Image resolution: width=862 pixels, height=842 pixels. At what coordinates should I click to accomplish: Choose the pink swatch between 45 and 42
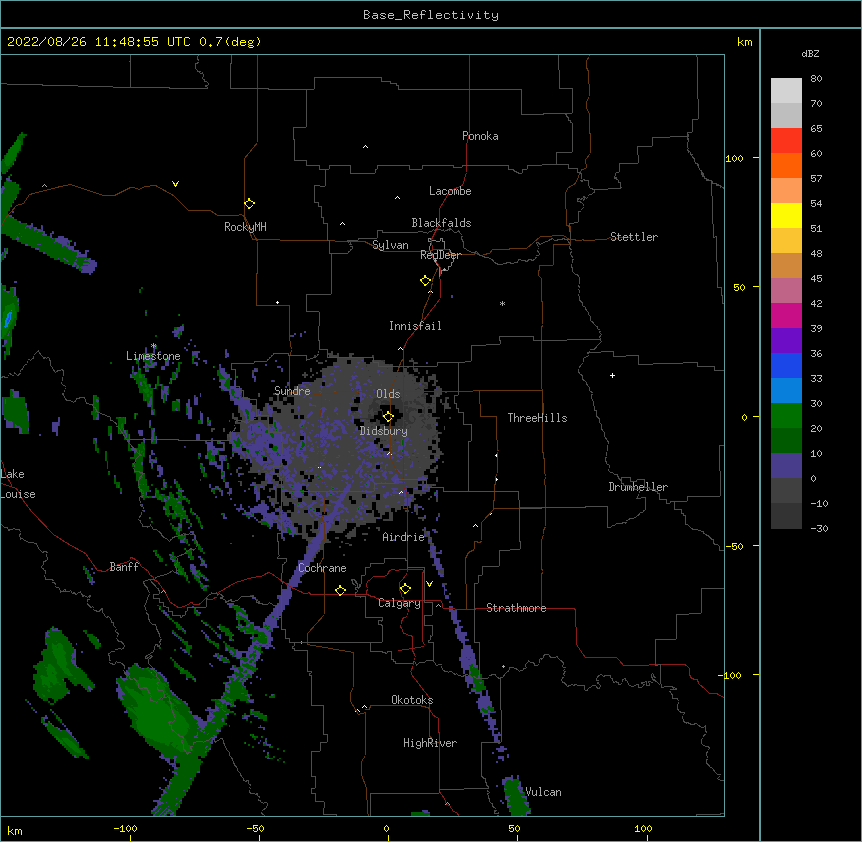[786, 290]
